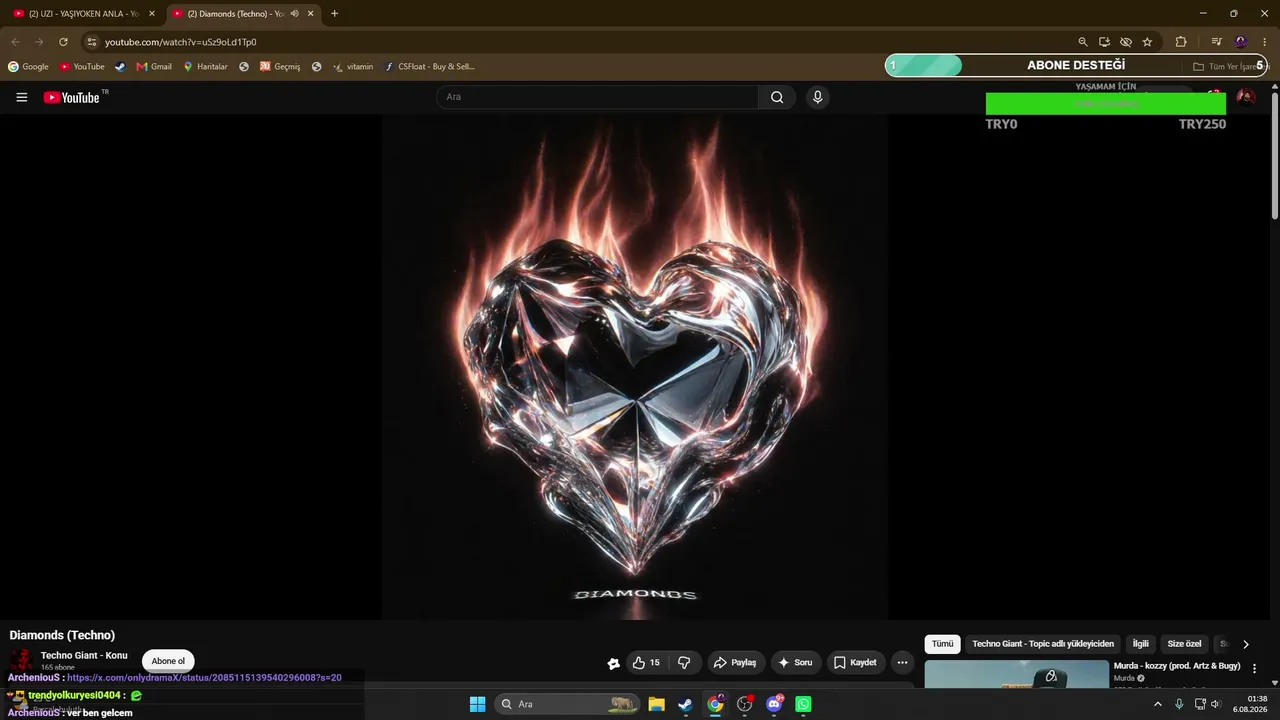
Task: Go back to the previous page
Action: pos(15,42)
